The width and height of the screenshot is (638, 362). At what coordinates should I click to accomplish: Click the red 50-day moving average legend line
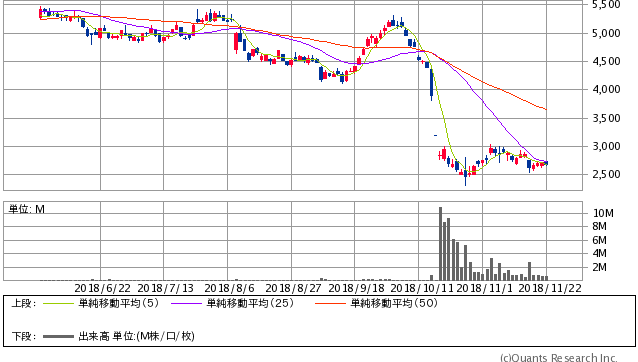point(330,303)
